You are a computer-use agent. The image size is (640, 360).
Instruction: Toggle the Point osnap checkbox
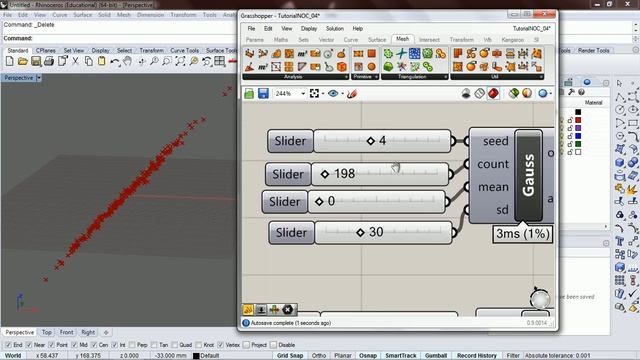point(51,345)
